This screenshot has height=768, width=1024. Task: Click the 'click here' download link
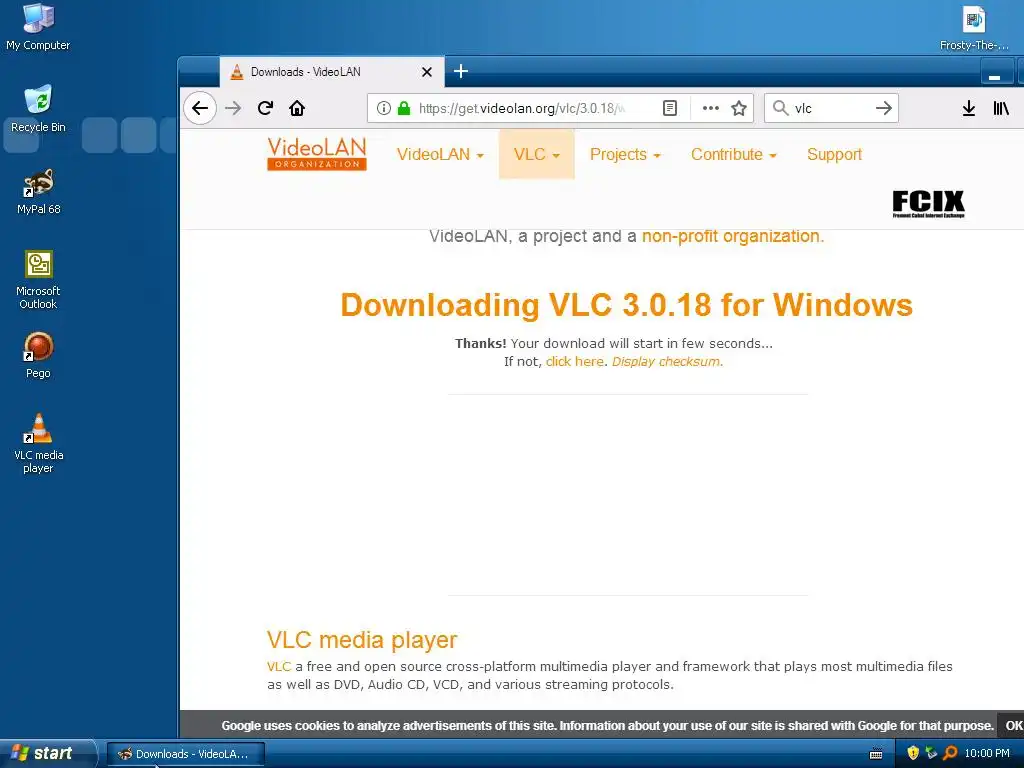575,361
